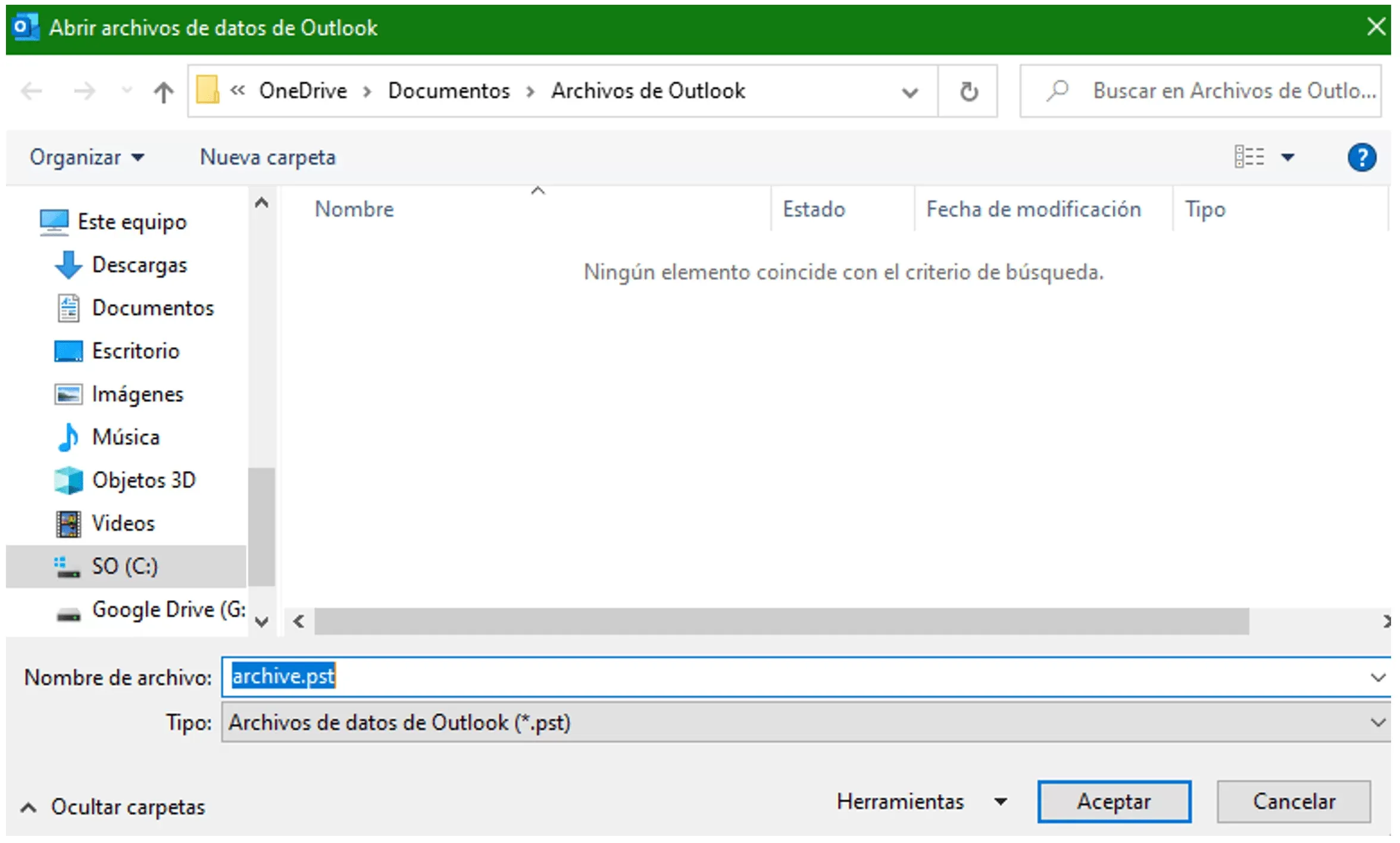Viewport: 1400px width, 843px height.
Task: Click the Cancelar button
Action: point(1293,801)
